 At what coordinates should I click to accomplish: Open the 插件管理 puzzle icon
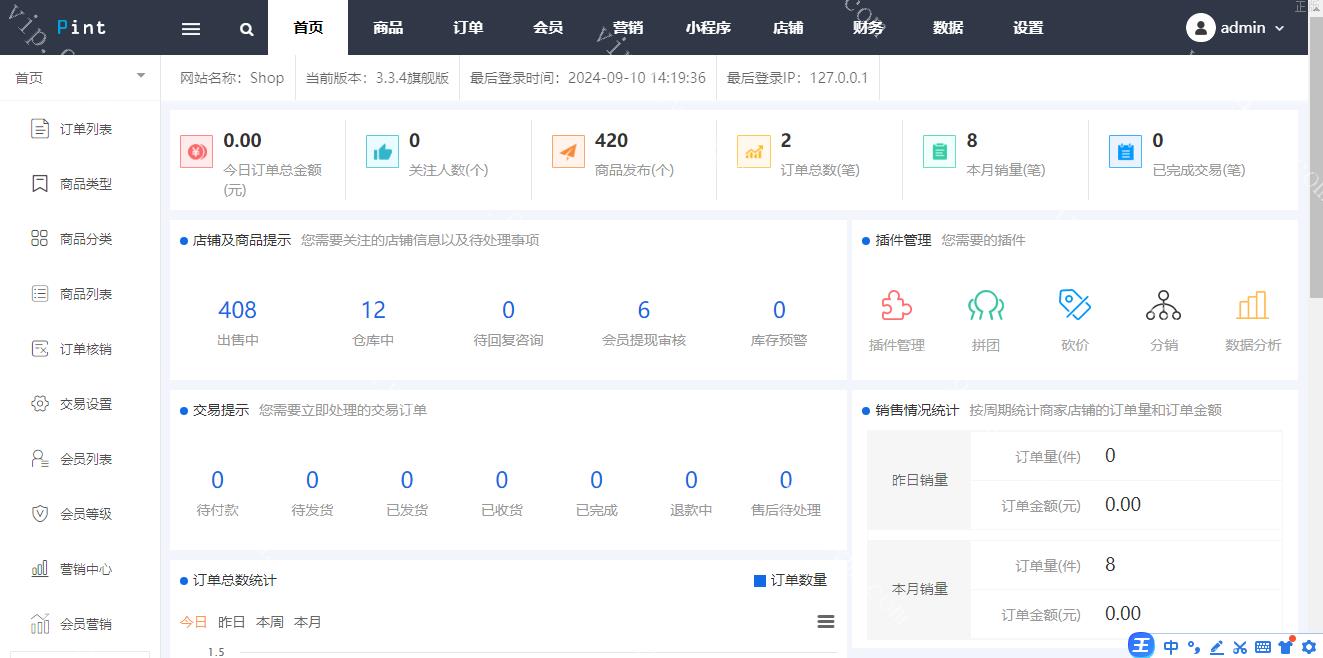click(896, 306)
